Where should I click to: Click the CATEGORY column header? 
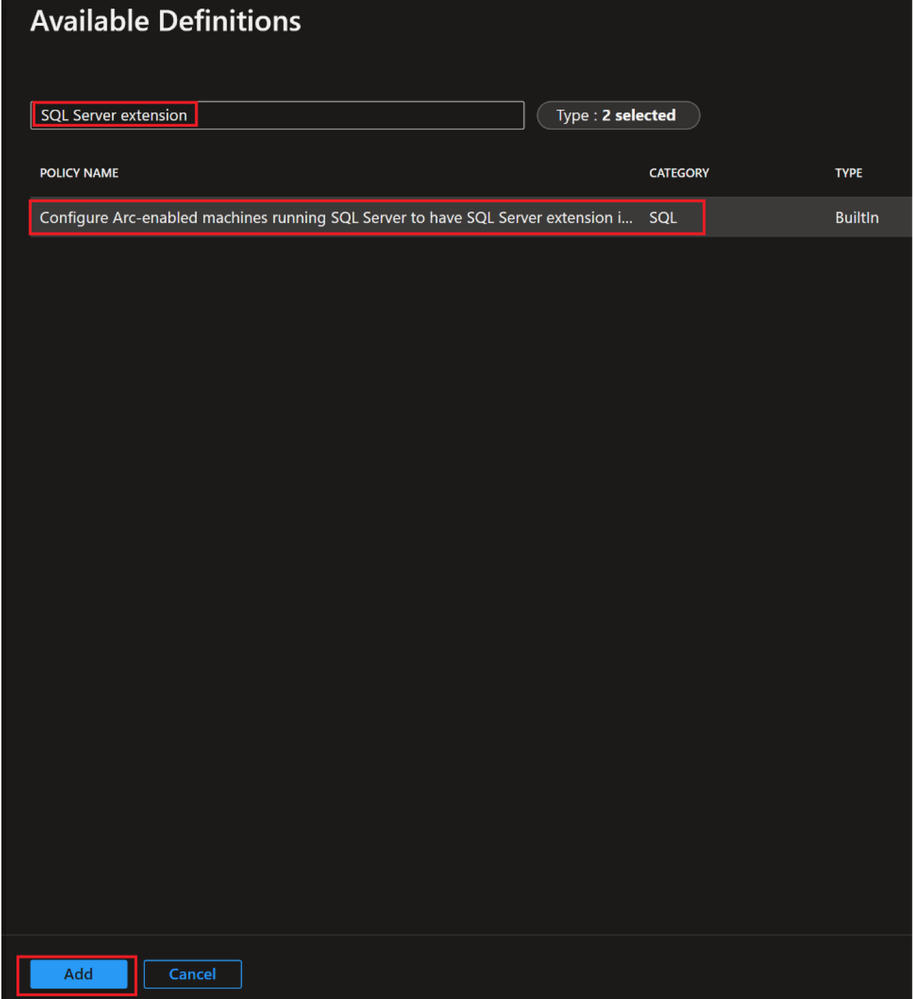click(x=679, y=173)
